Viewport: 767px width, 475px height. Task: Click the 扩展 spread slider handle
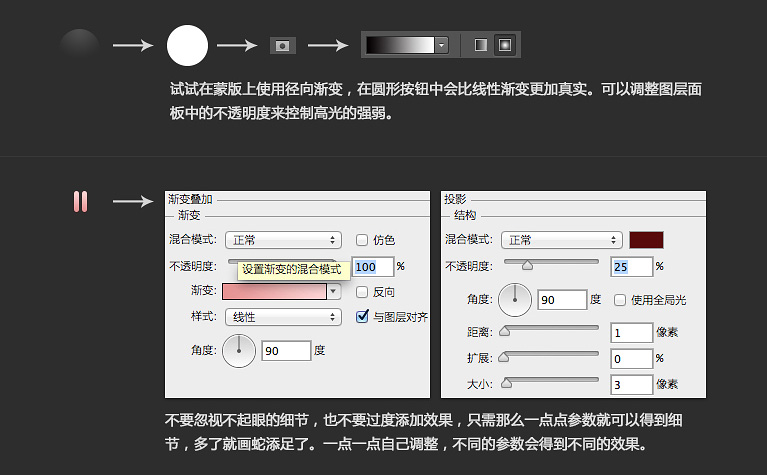[x=503, y=357]
